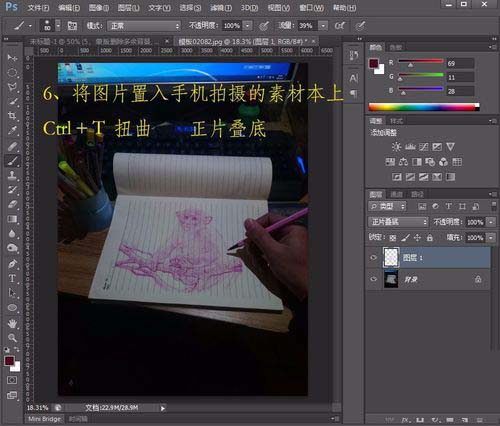
Task: Hide the 背景 layer with its eye icon
Action: click(374, 279)
